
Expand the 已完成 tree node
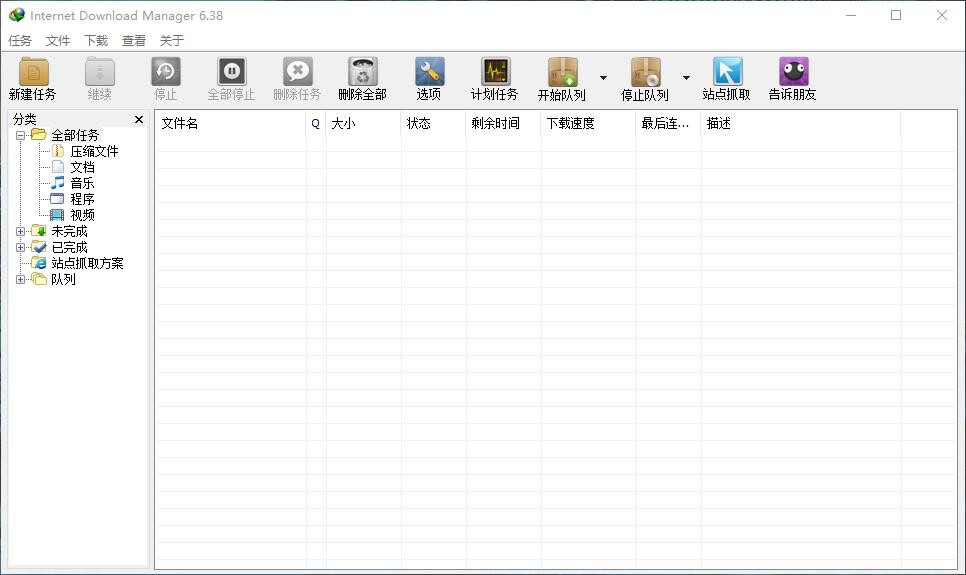21,247
